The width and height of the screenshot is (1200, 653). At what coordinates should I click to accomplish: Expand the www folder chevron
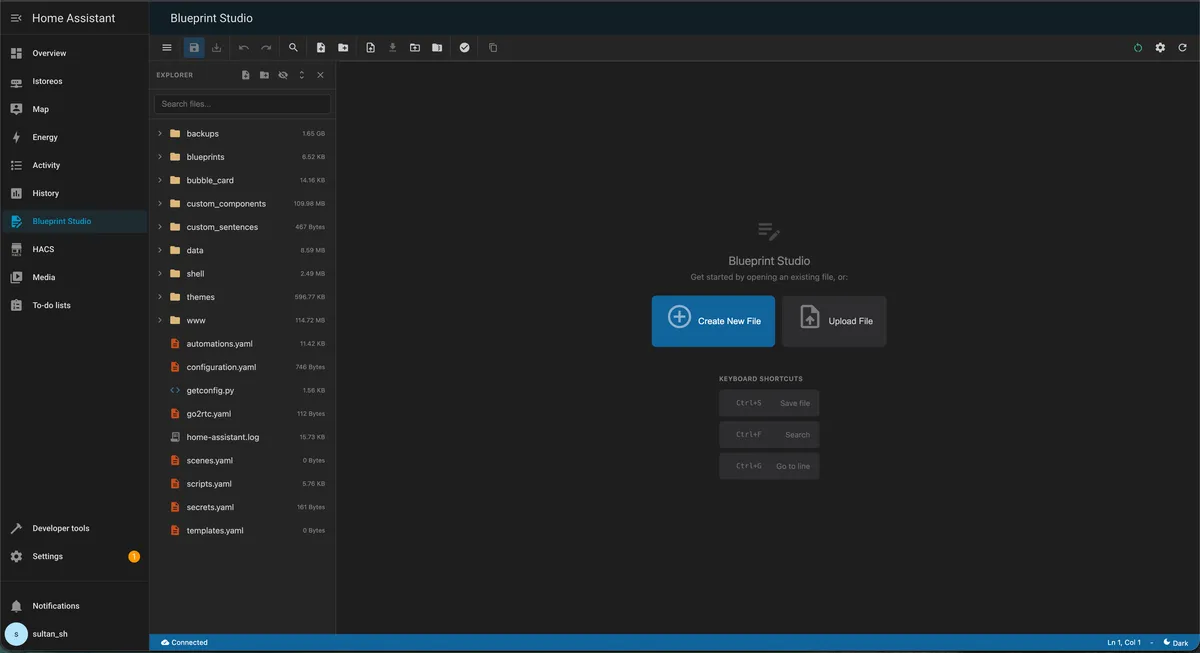point(160,320)
